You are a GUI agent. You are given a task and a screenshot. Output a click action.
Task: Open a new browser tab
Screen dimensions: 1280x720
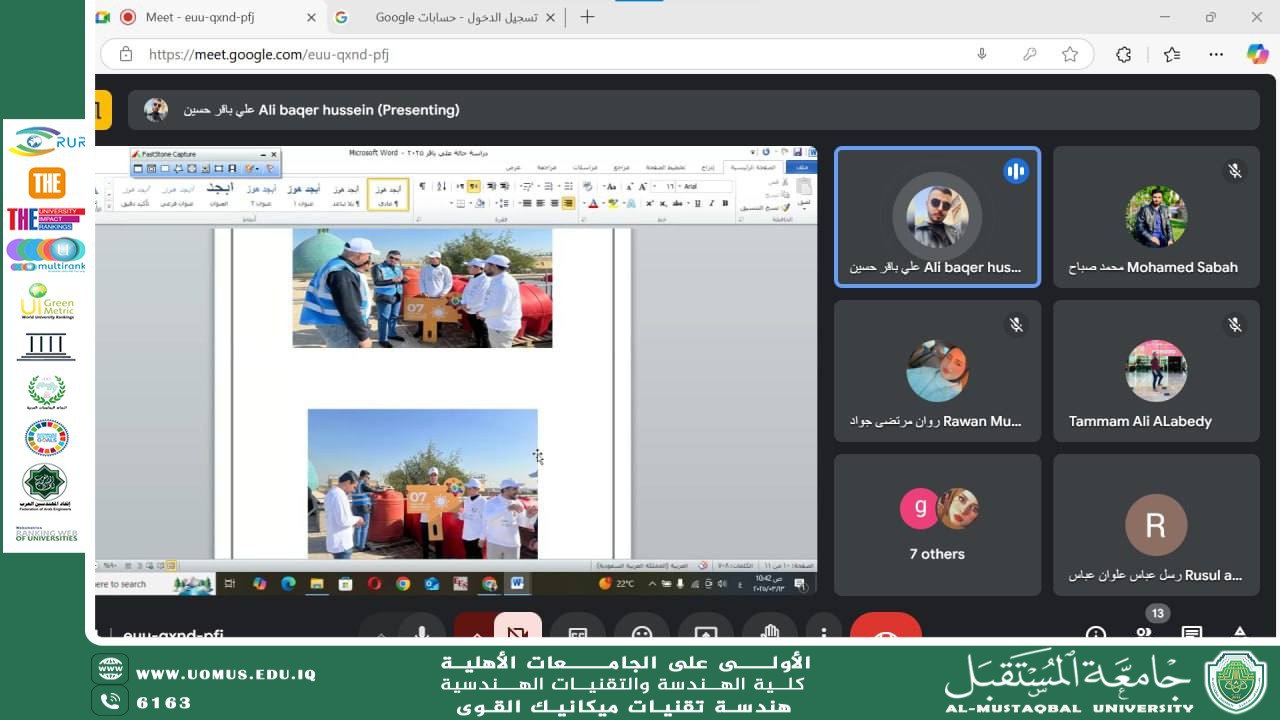coord(587,17)
